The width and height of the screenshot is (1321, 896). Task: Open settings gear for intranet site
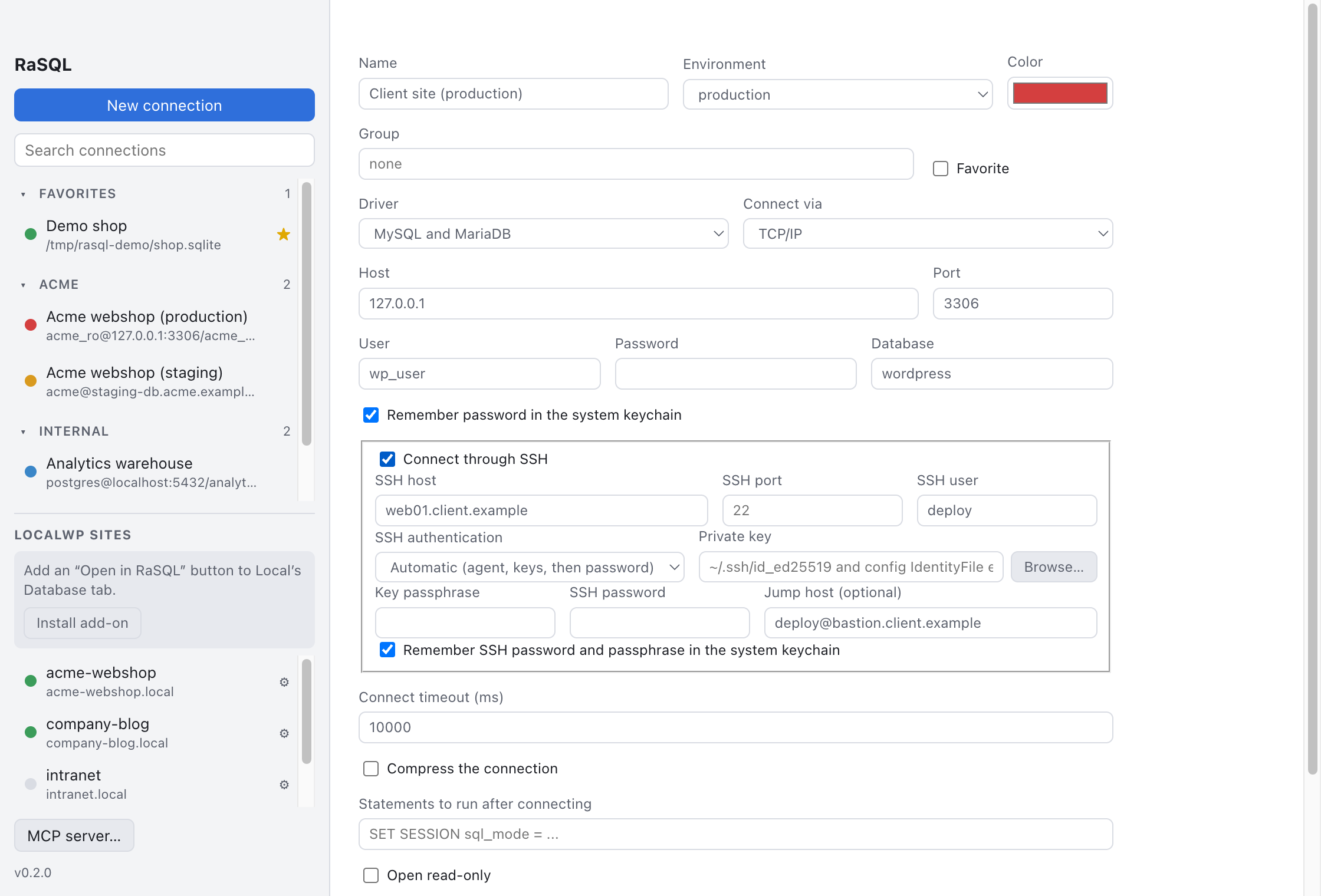(284, 785)
